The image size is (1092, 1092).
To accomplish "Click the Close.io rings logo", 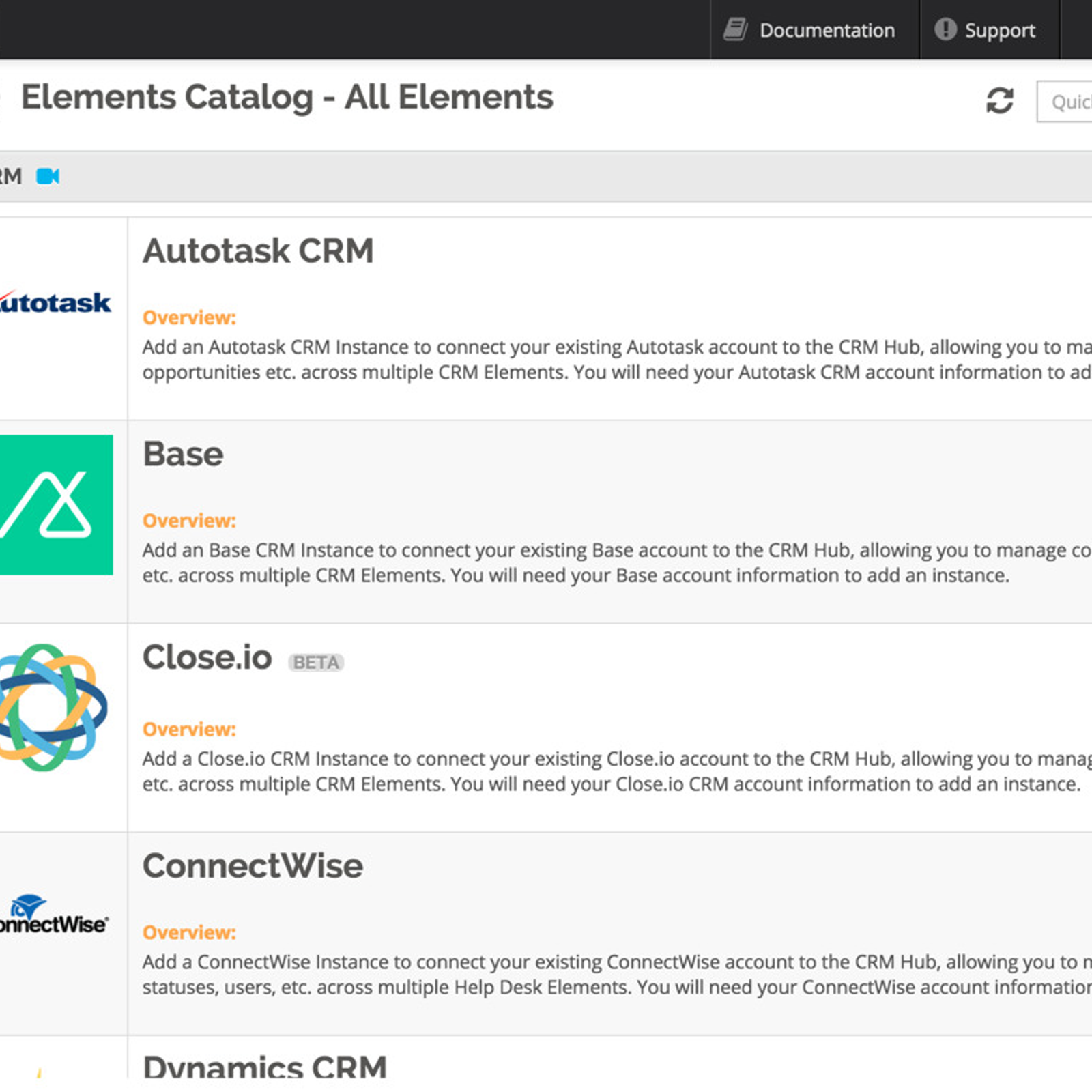I will coord(53,707).
